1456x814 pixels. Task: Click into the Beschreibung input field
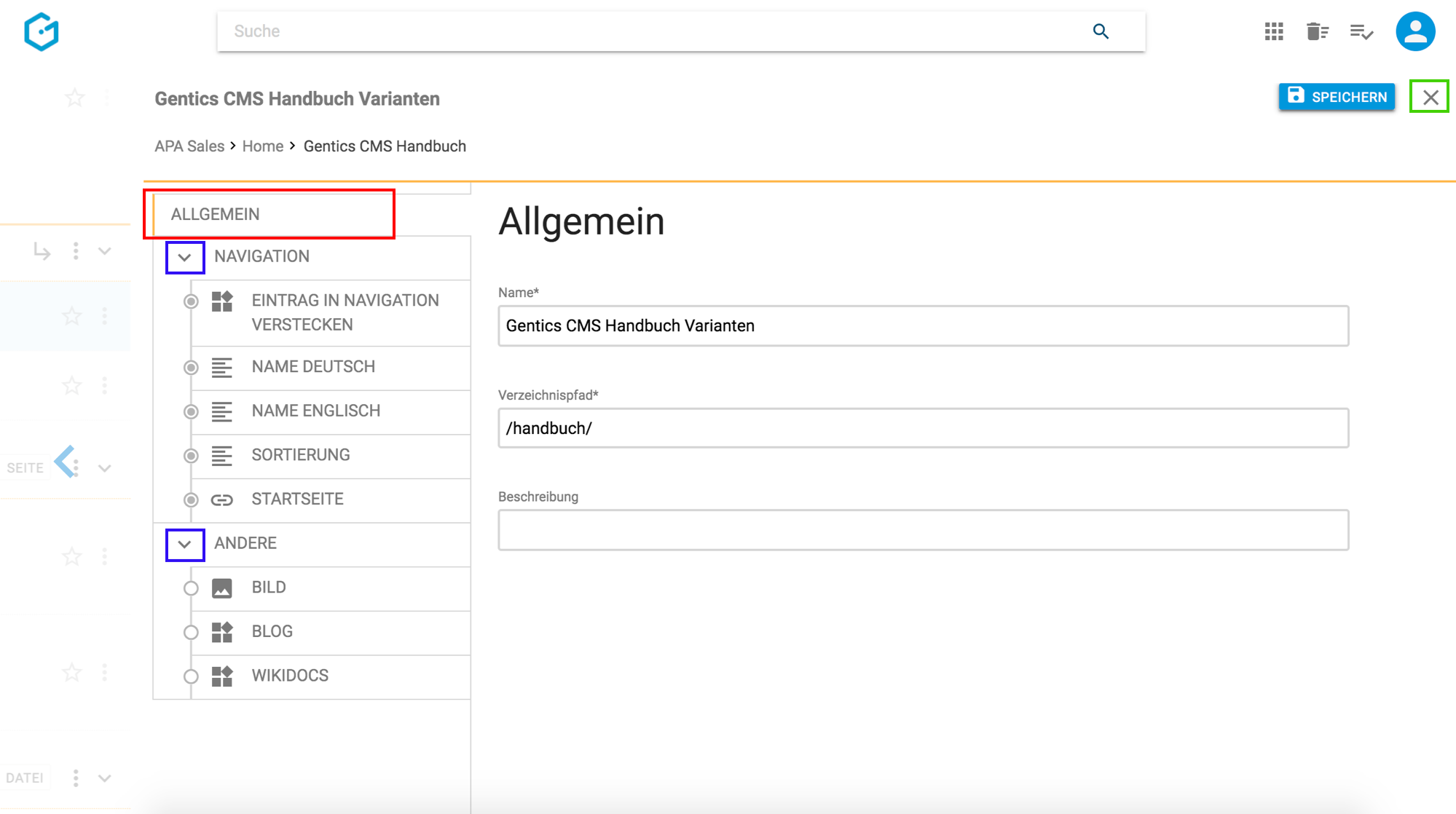(x=924, y=530)
